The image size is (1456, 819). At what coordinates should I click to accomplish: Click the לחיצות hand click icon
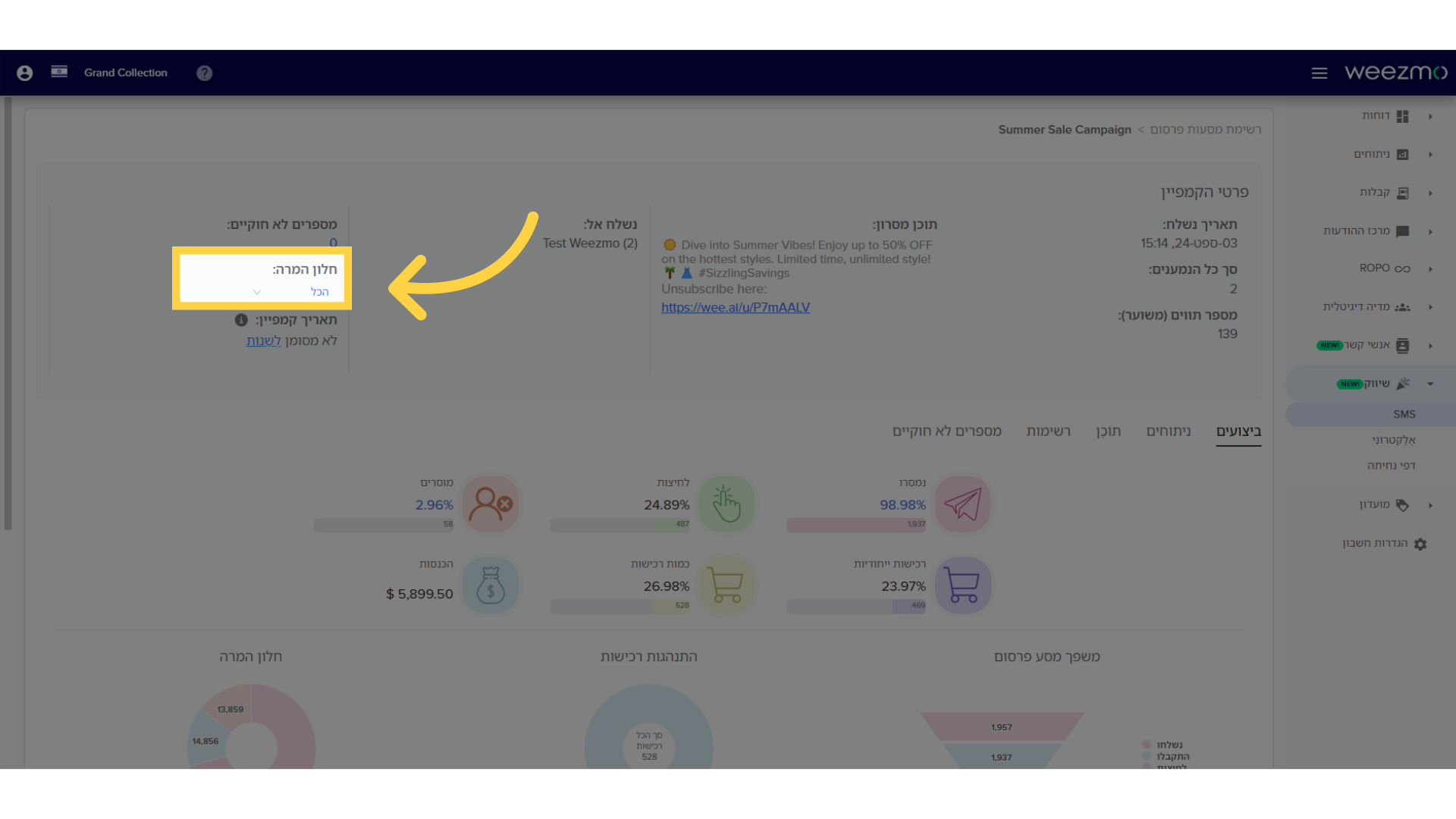pos(726,504)
